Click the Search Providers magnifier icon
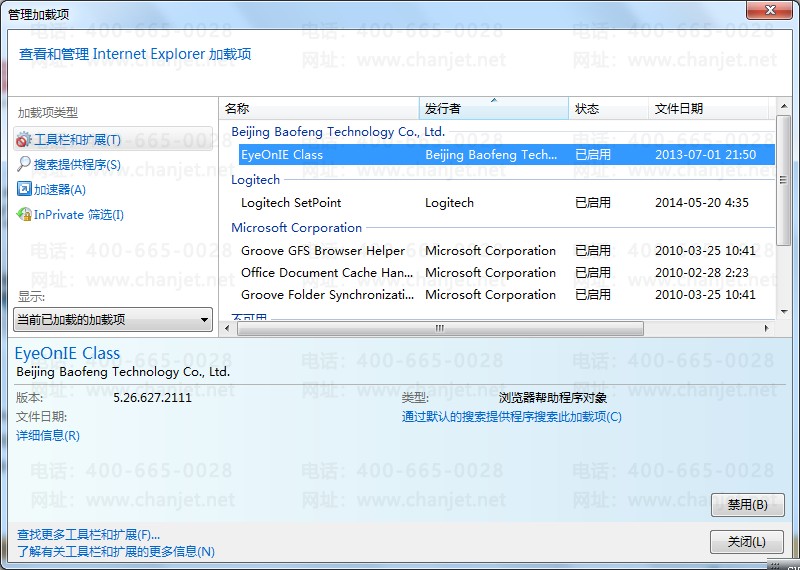Screen dimensions: 800x570 [24, 164]
